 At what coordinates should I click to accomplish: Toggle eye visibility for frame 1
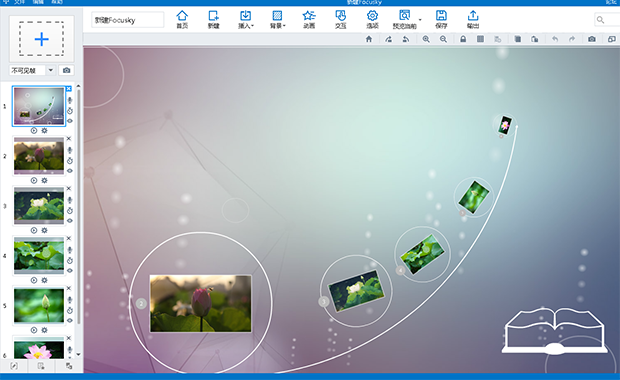[70, 121]
